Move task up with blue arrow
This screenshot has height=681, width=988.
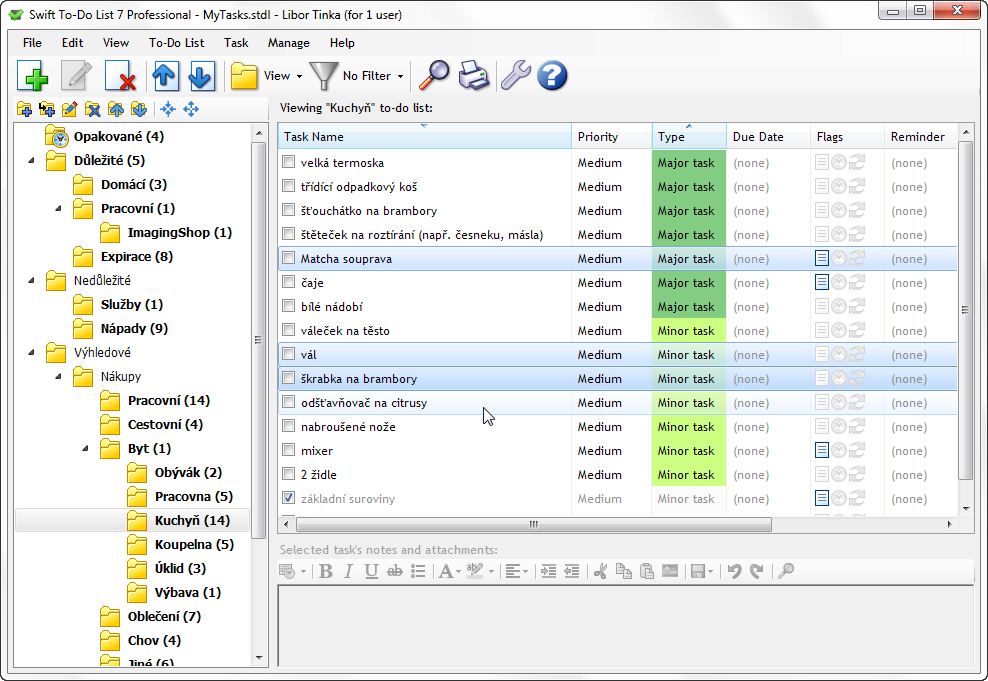click(164, 76)
